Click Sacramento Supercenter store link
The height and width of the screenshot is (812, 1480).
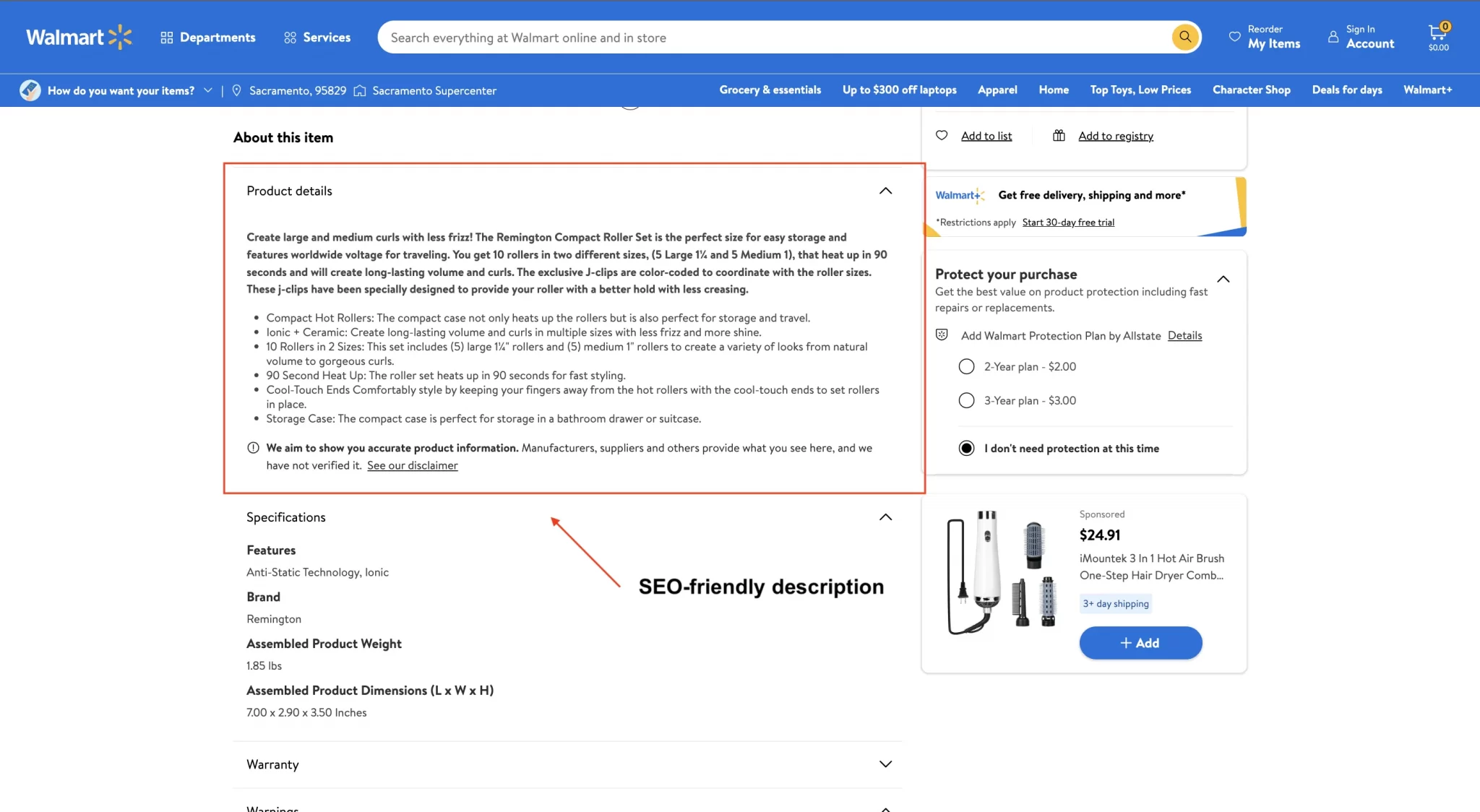pyautogui.click(x=434, y=90)
